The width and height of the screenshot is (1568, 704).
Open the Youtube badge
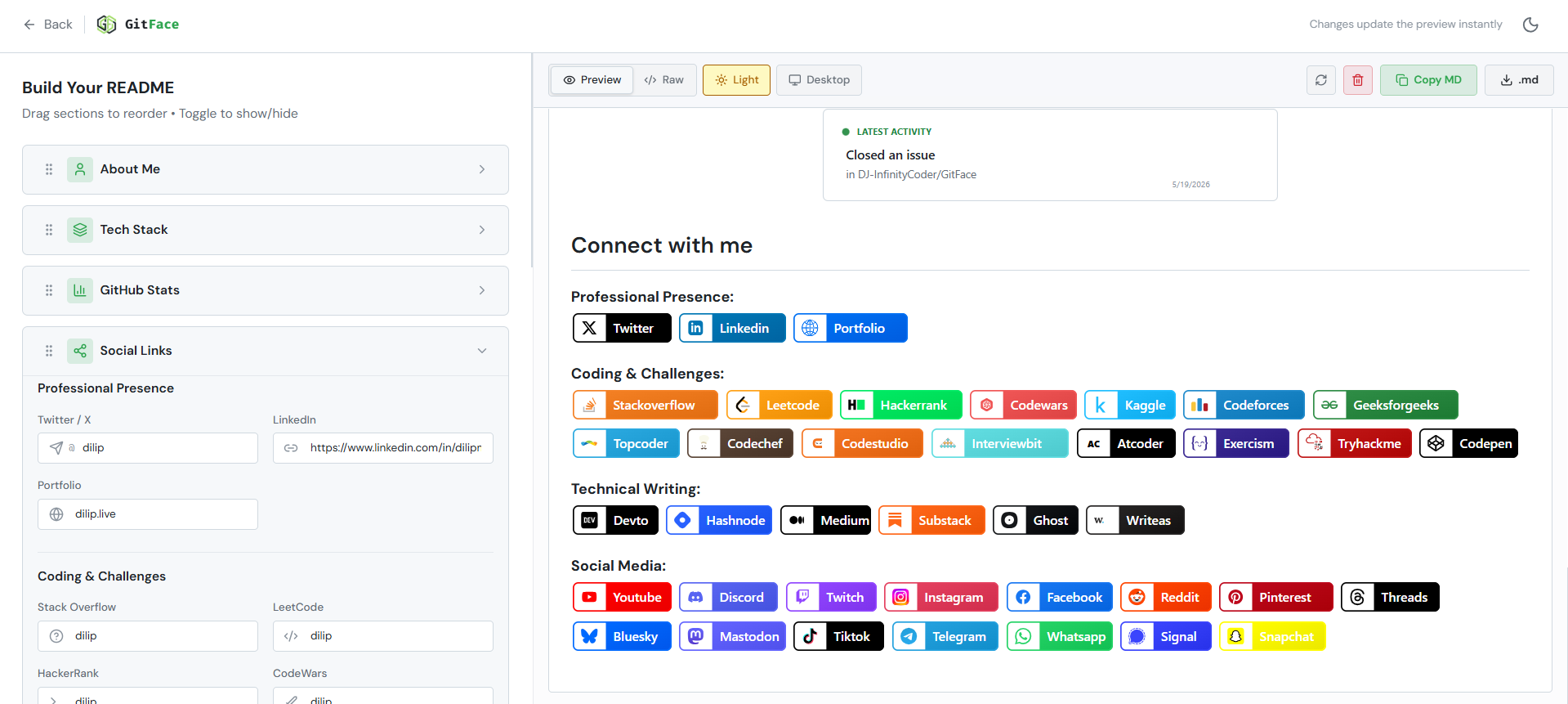pyautogui.click(x=622, y=597)
